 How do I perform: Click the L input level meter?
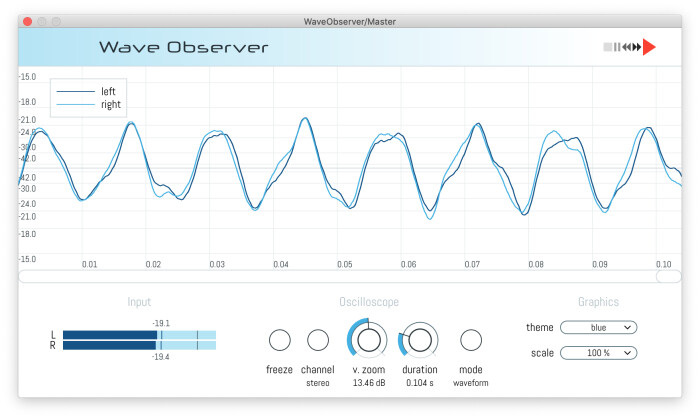point(139,335)
